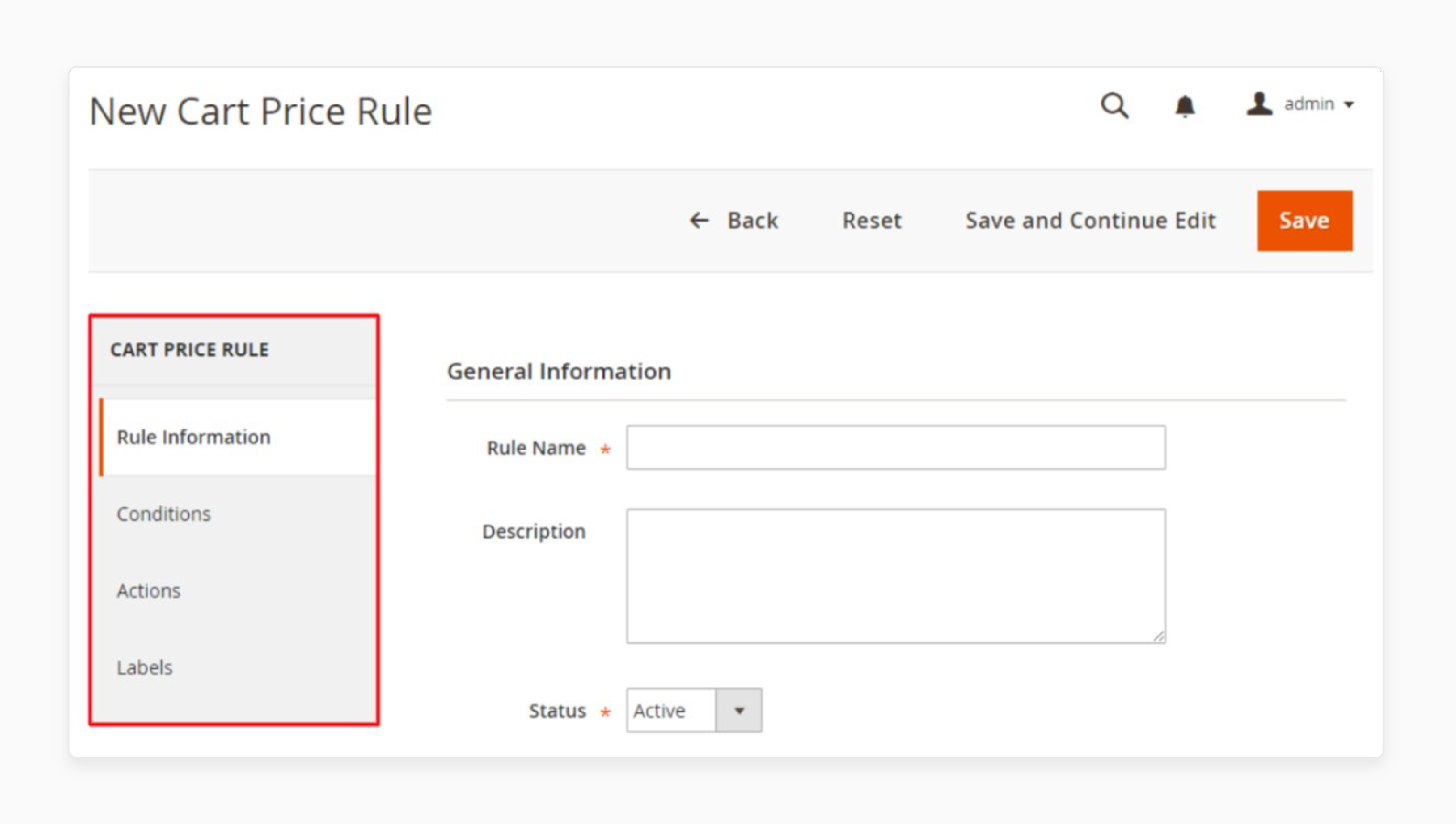The height and width of the screenshot is (824, 1456).
Task: Click the CART PRICE RULE sidebar heading
Action: (190, 350)
